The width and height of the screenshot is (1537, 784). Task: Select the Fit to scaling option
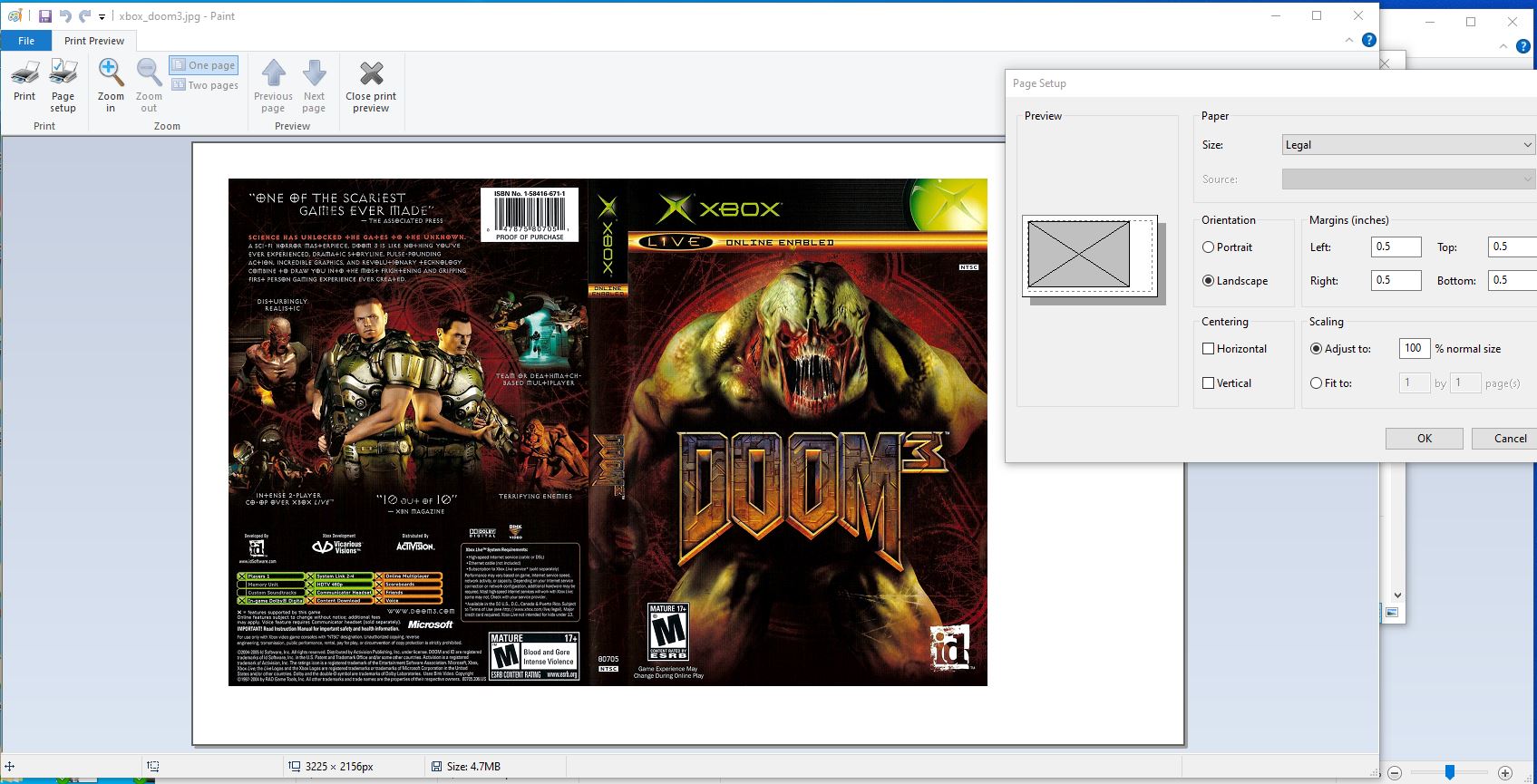pyautogui.click(x=1331, y=383)
